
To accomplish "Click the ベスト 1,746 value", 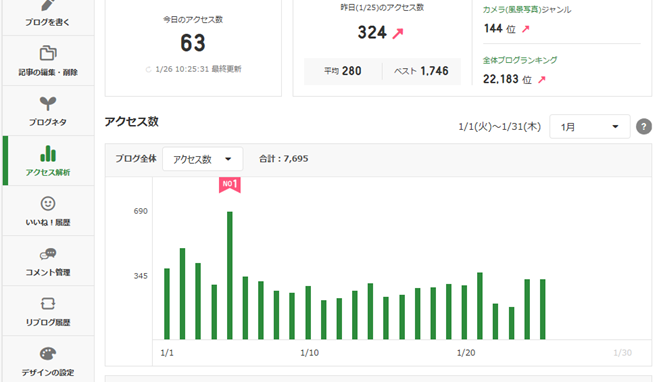I will coord(421,71).
